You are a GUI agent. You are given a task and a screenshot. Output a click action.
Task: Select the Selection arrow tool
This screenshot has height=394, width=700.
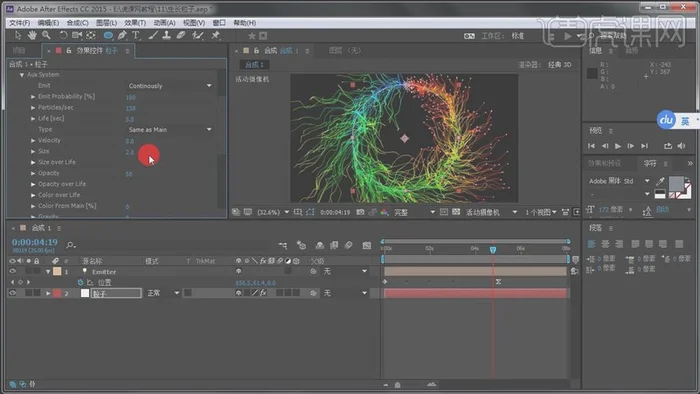[18, 35]
